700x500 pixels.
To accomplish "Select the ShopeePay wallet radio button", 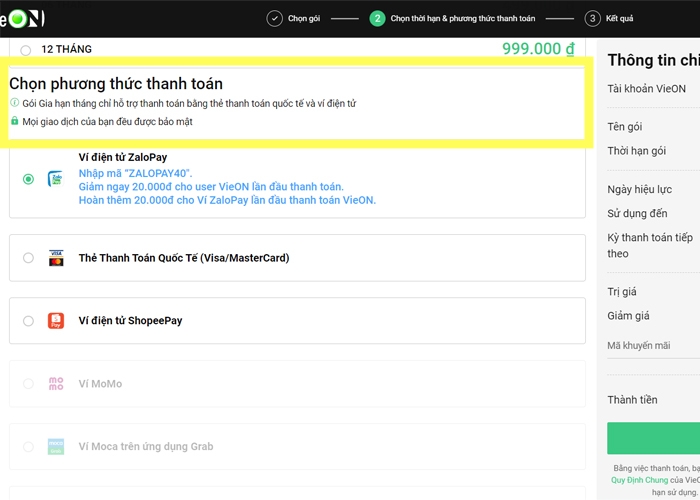I will (x=28, y=321).
